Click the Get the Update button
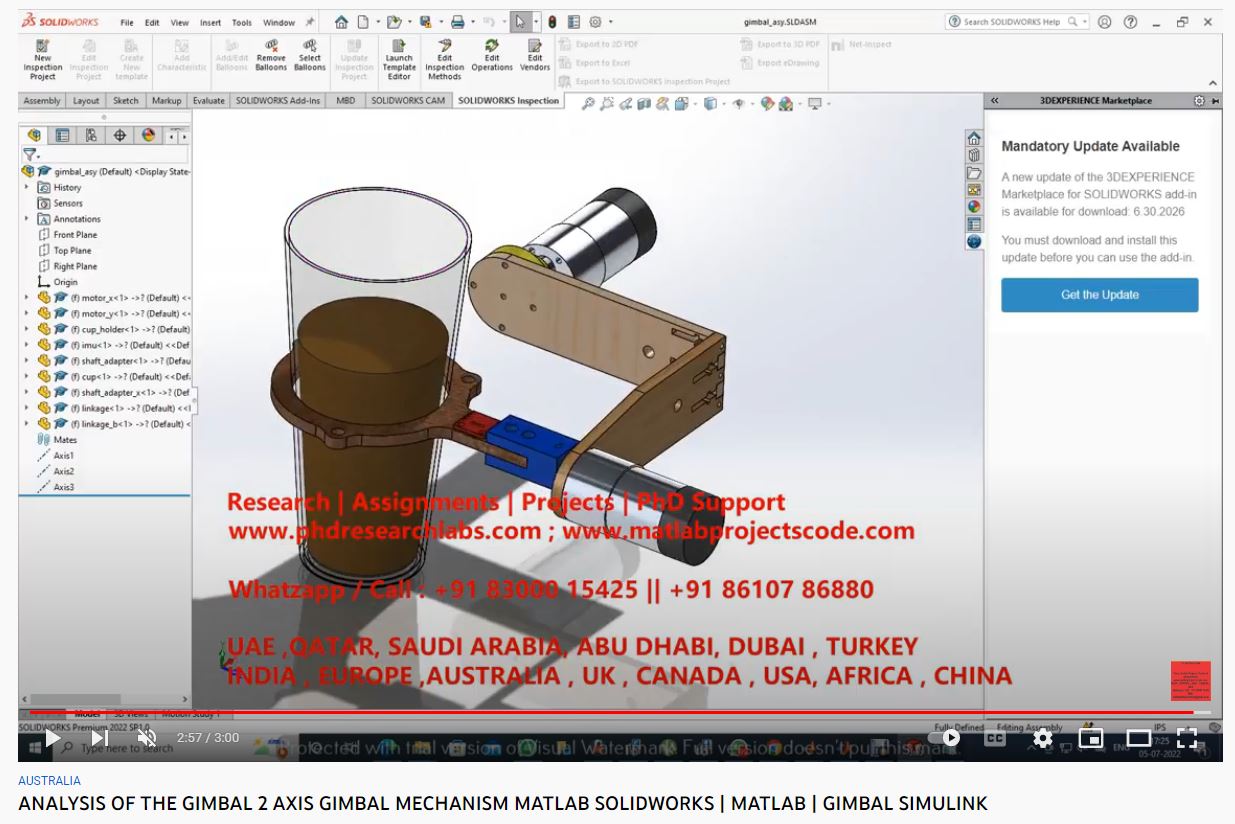The width and height of the screenshot is (1235, 824). [x=1100, y=295]
